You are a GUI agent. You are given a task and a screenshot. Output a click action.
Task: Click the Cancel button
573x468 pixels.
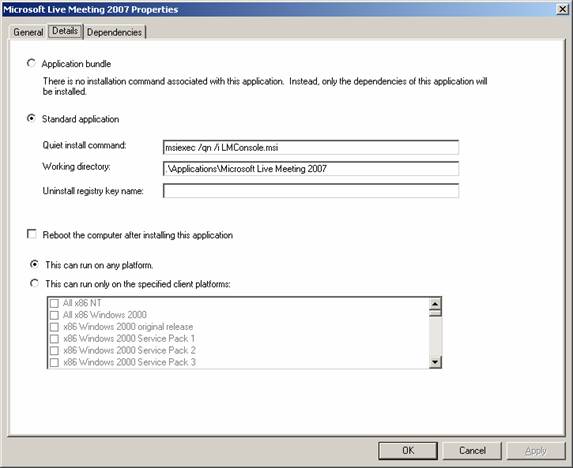(472, 450)
